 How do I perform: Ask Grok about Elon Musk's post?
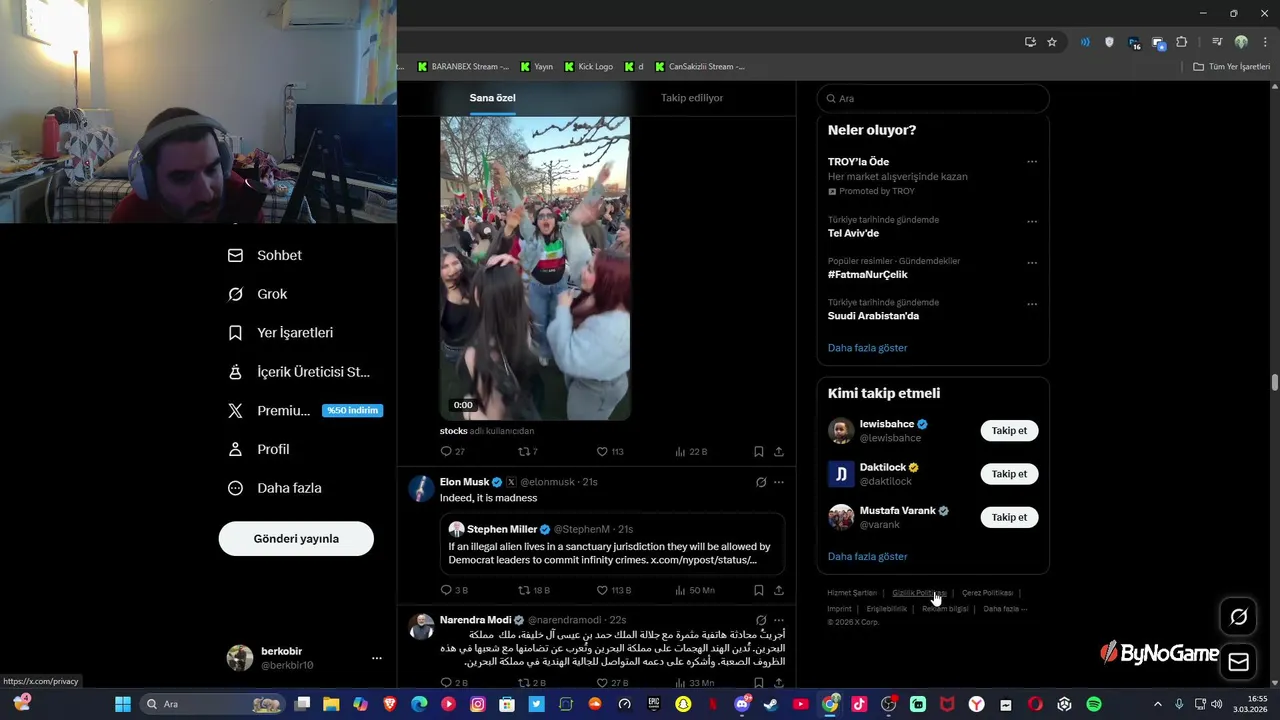click(761, 482)
